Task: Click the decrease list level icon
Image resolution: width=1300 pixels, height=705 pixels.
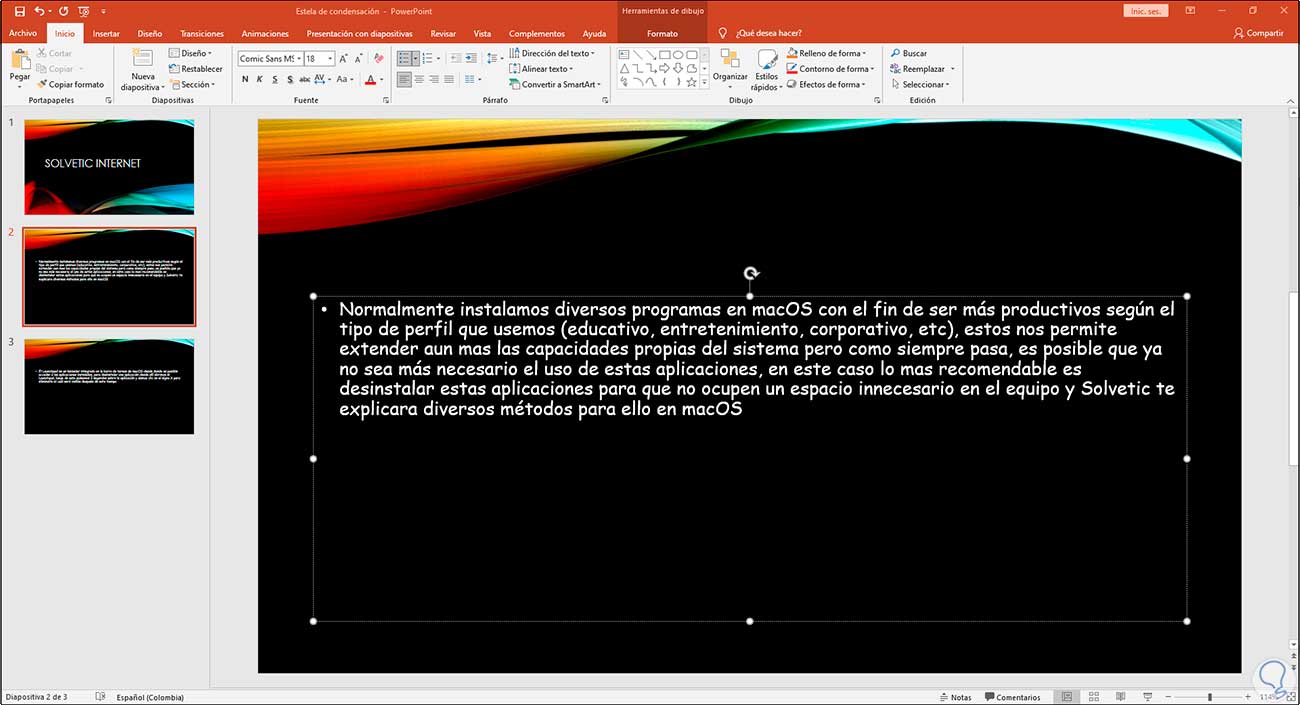Action: pyautogui.click(x=456, y=58)
